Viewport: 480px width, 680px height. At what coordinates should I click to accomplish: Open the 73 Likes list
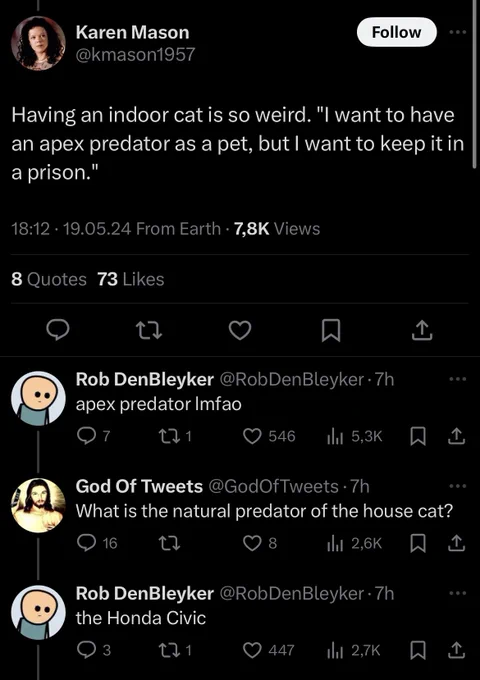(x=131, y=279)
